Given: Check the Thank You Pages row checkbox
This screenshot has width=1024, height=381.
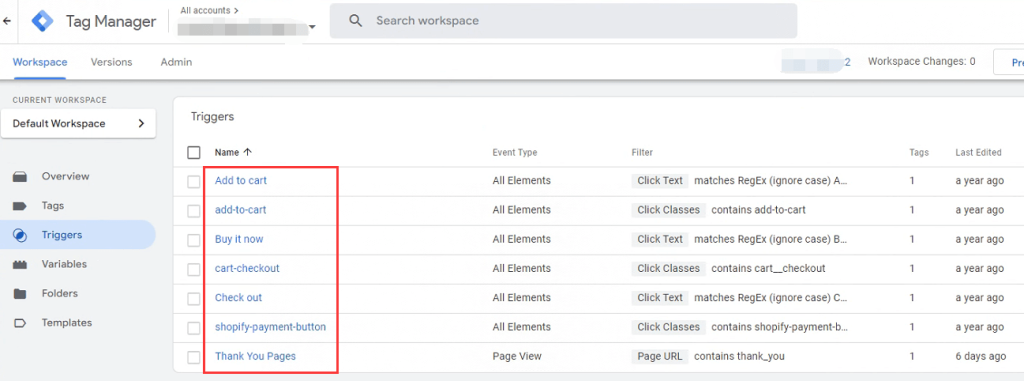Looking at the screenshot, I should click(194, 357).
